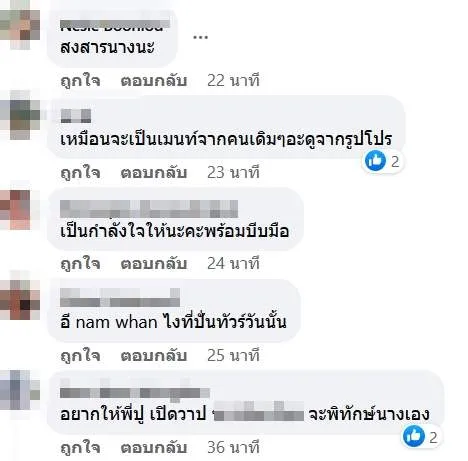Open avatar of the เป็นกำลังใจให้นะคะ commenter
468x461 pixels.
point(20,210)
